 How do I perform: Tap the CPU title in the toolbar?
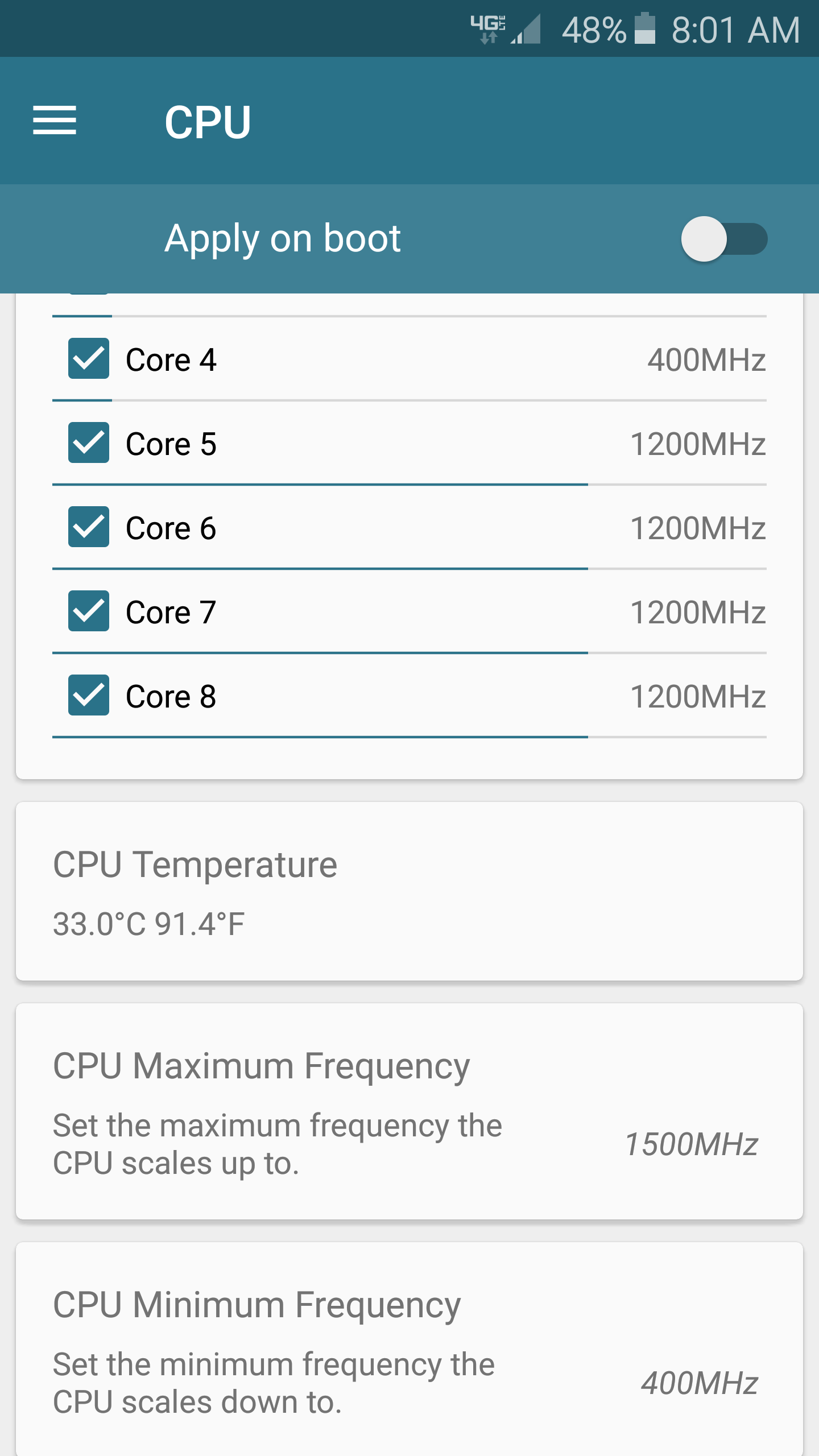pyautogui.click(x=208, y=122)
